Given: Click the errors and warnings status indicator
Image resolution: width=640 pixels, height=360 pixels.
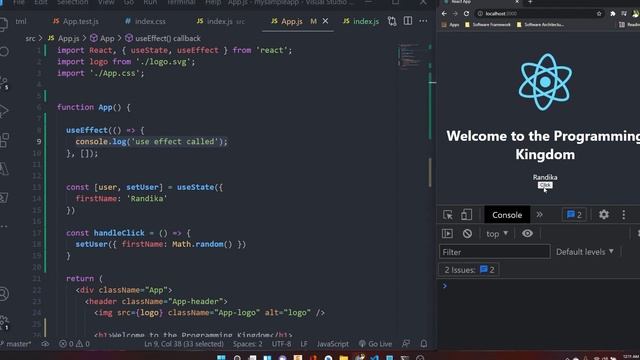Looking at the screenshot, I should click(74, 344).
